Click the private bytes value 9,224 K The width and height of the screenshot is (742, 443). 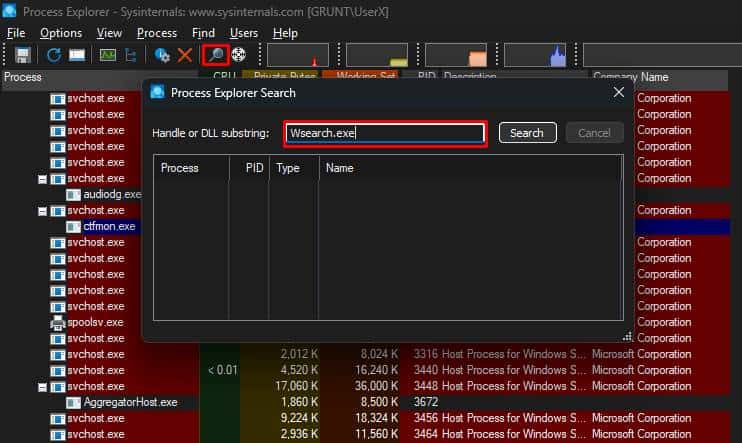click(x=299, y=418)
